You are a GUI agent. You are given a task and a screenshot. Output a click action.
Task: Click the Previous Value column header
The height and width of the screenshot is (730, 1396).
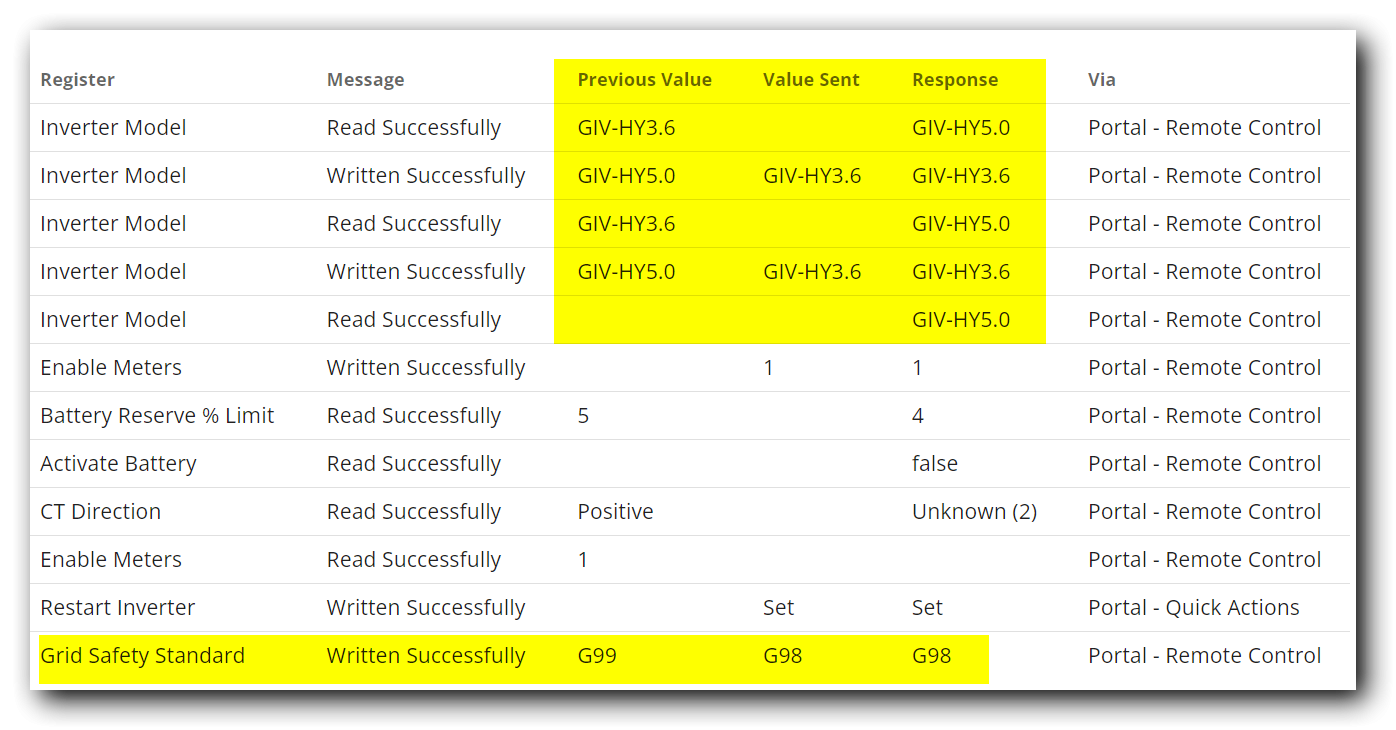[x=644, y=80]
